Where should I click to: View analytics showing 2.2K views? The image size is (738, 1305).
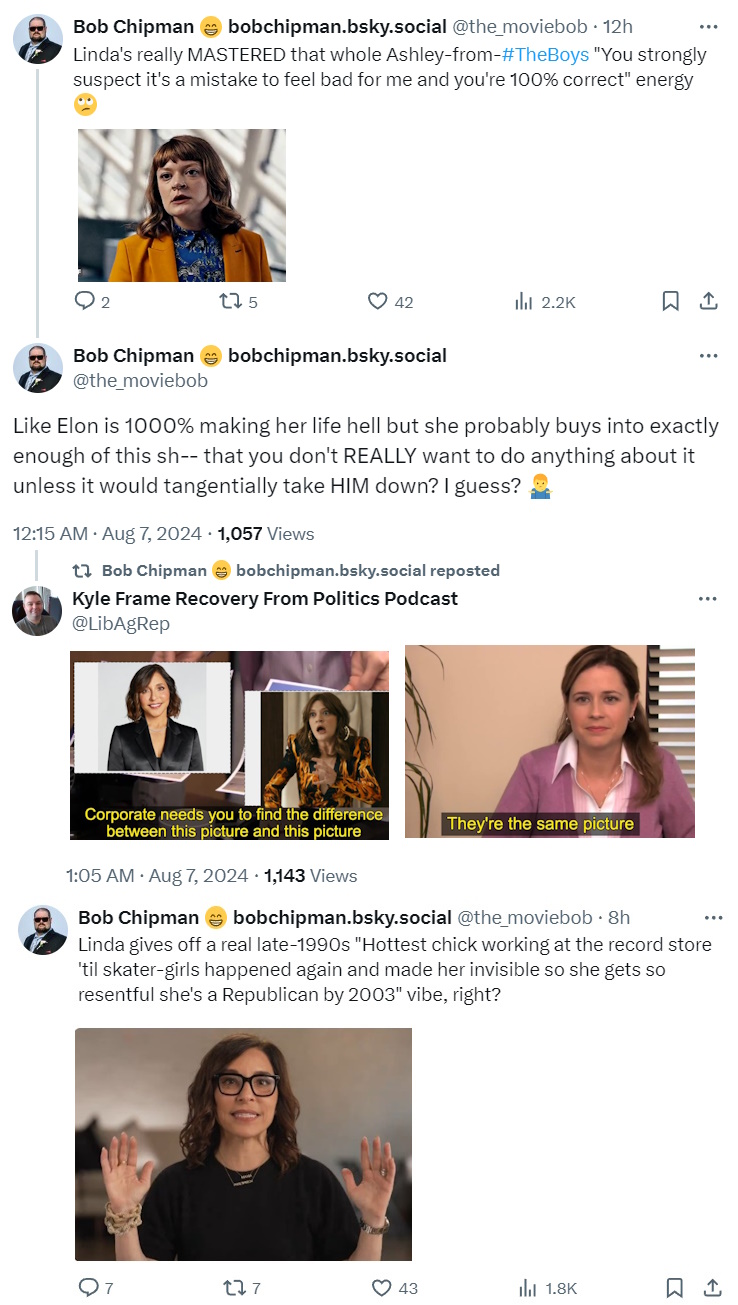click(524, 301)
